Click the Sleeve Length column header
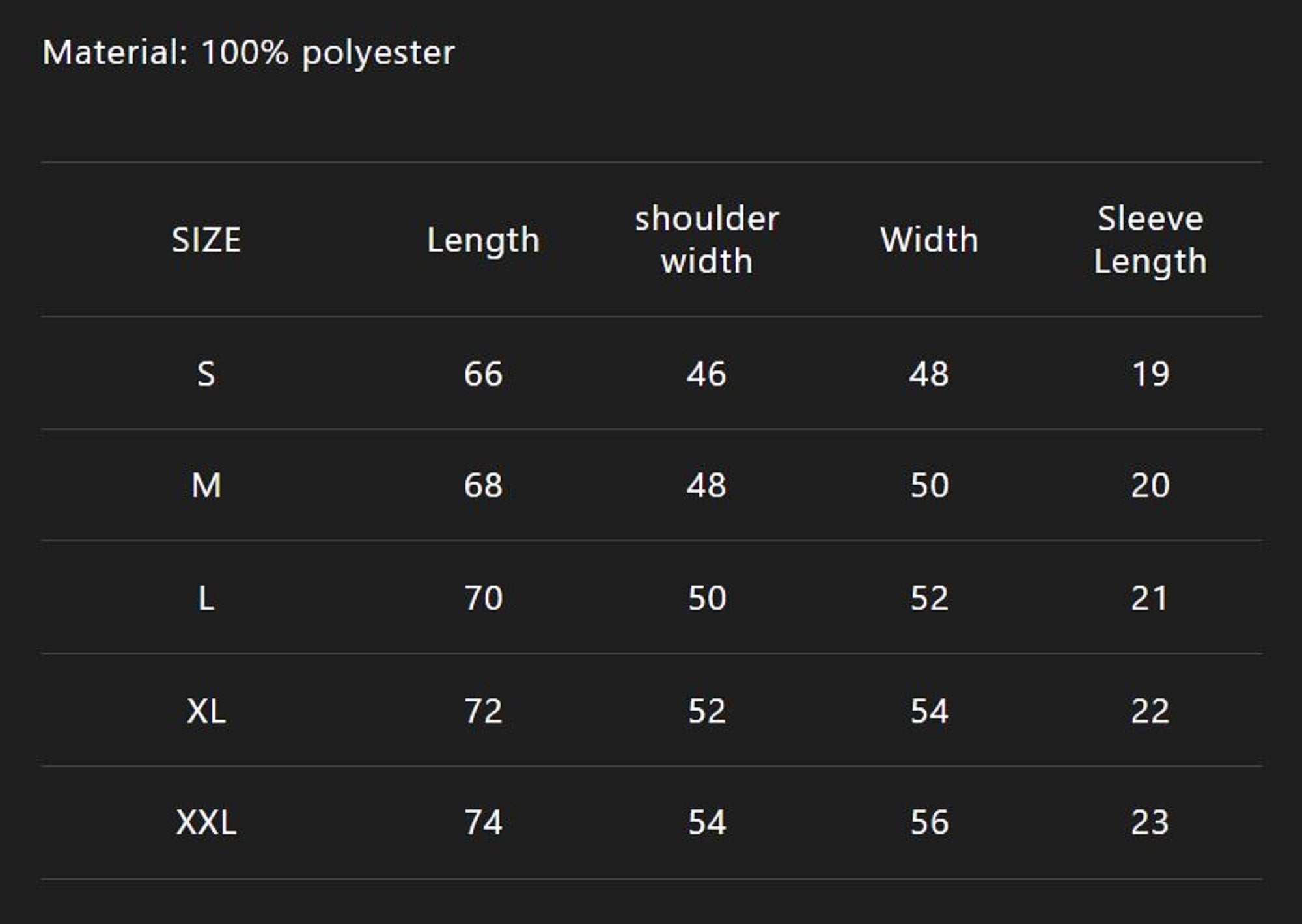Screen dimensions: 1302x924 (1150, 239)
